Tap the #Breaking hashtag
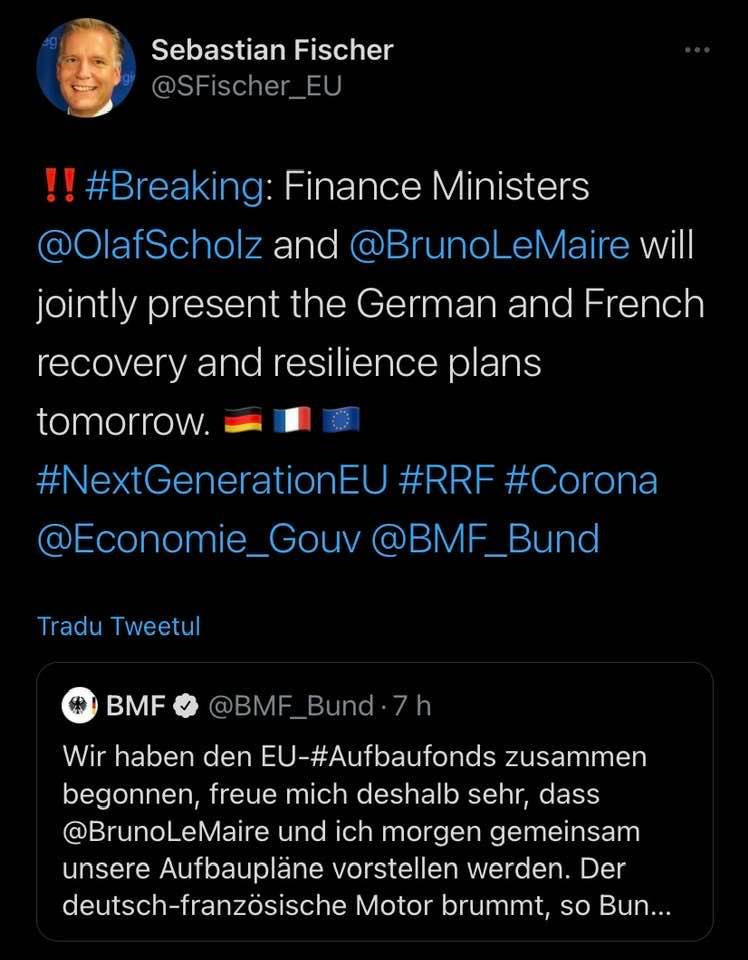Image resolution: width=748 pixels, height=960 pixels. tap(176, 187)
